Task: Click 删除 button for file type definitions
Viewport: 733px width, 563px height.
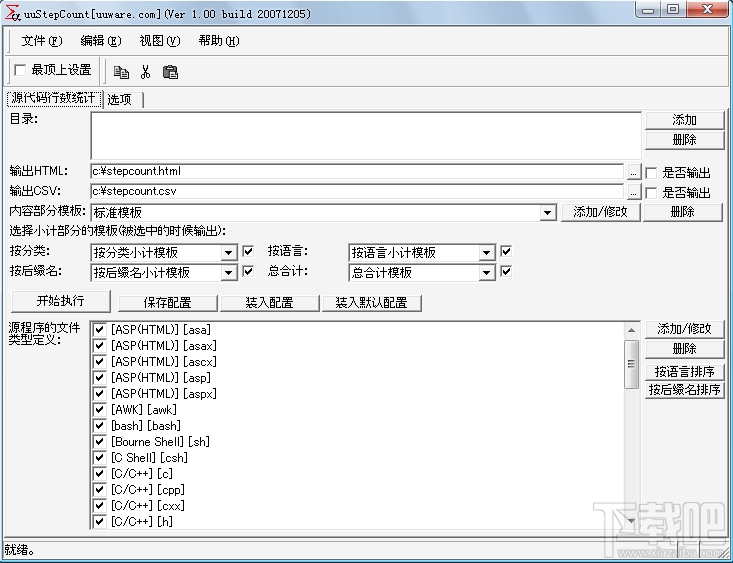Action: 684,349
